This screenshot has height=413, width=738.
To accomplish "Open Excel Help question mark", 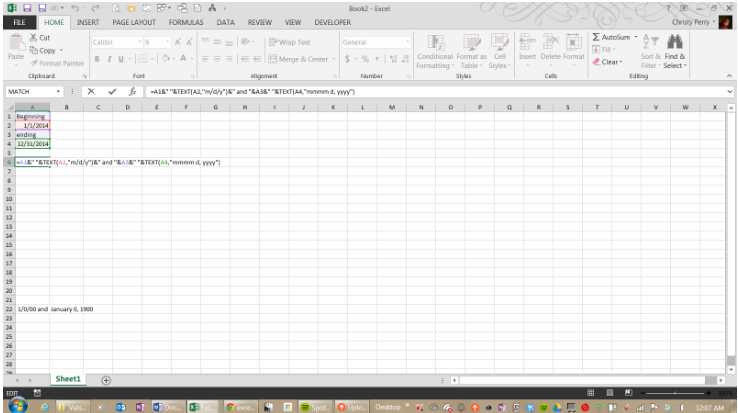I will pyautogui.click(x=668, y=8).
